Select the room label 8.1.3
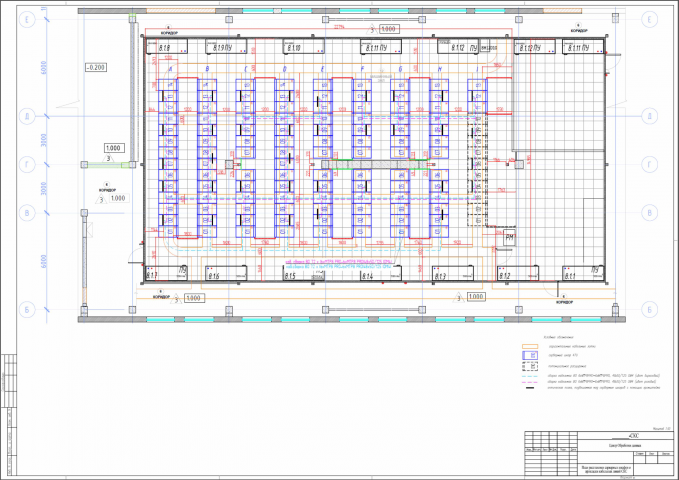Viewport: 679px width, 480px height. click(x=440, y=276)
